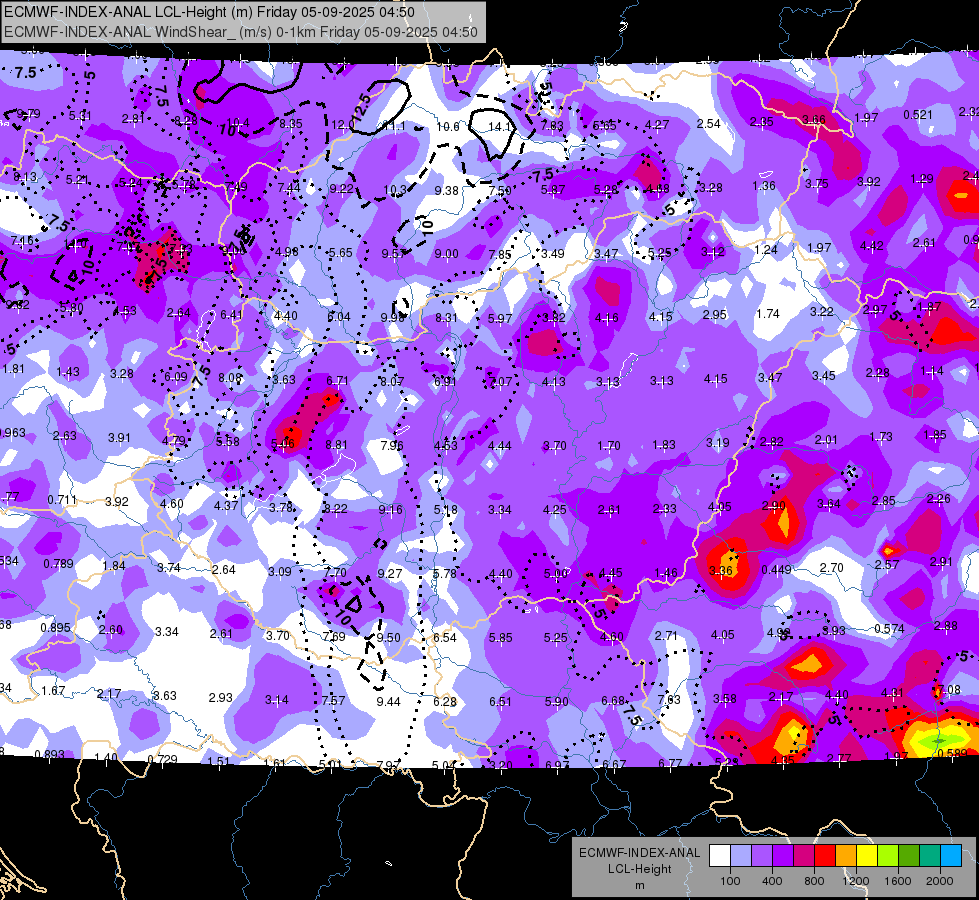Click the wind shear value 1.24
The width and height of the screenshot is (979, 900).
tap(766, 250)
